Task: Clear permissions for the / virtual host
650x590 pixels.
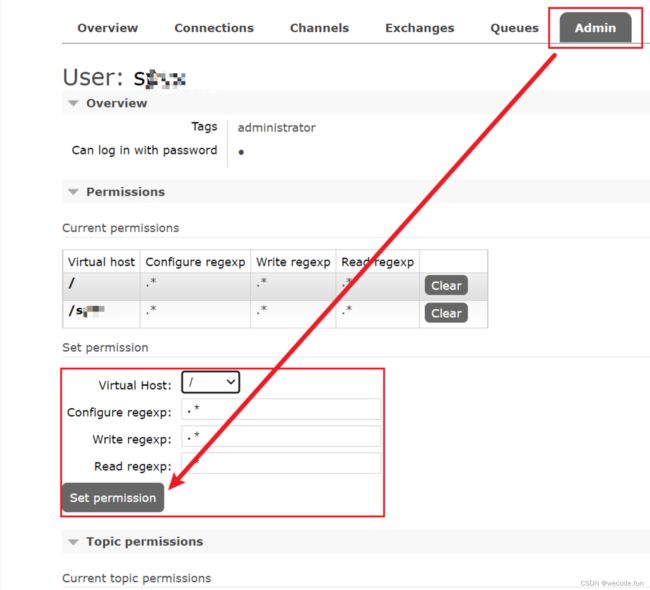Action: click(x=446, y=285)
